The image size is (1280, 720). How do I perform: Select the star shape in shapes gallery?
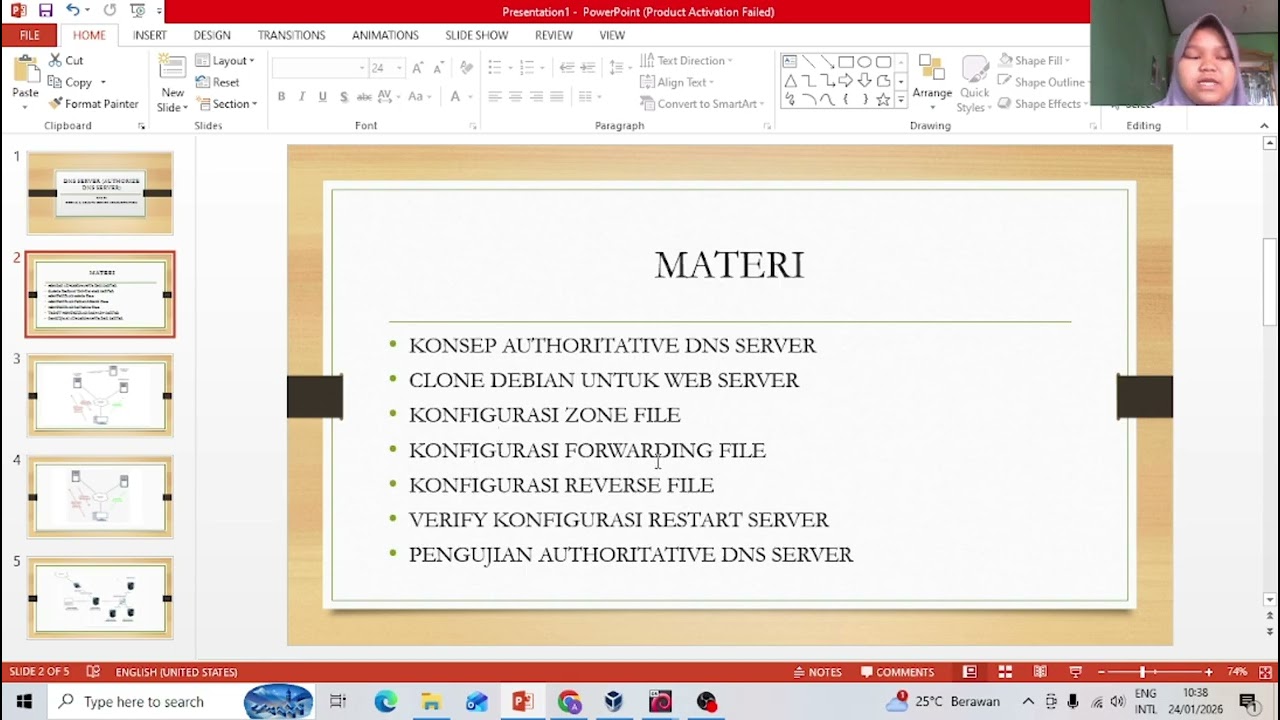[x=883, y=100]
